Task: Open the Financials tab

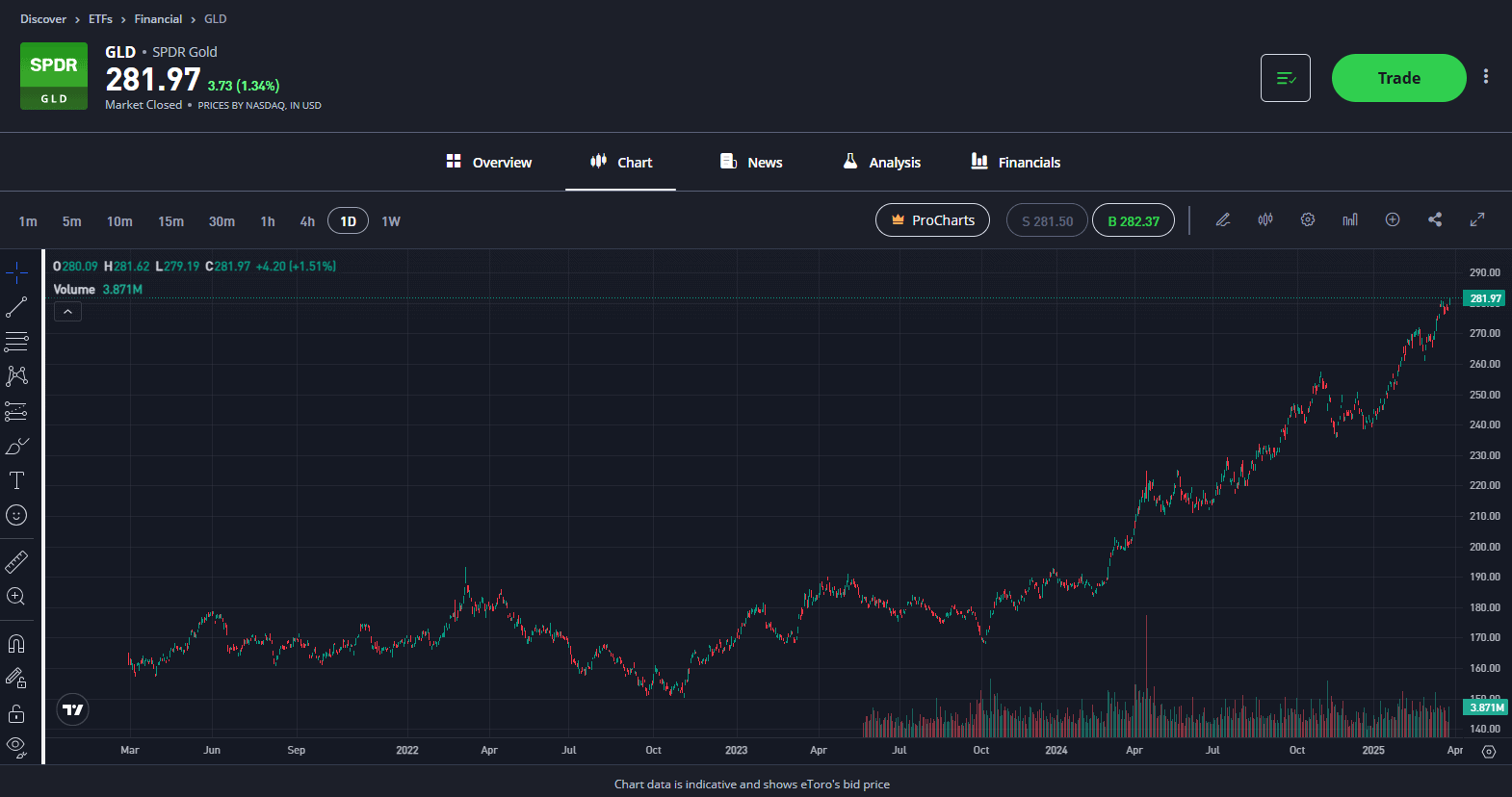Action: (1016, 162)
